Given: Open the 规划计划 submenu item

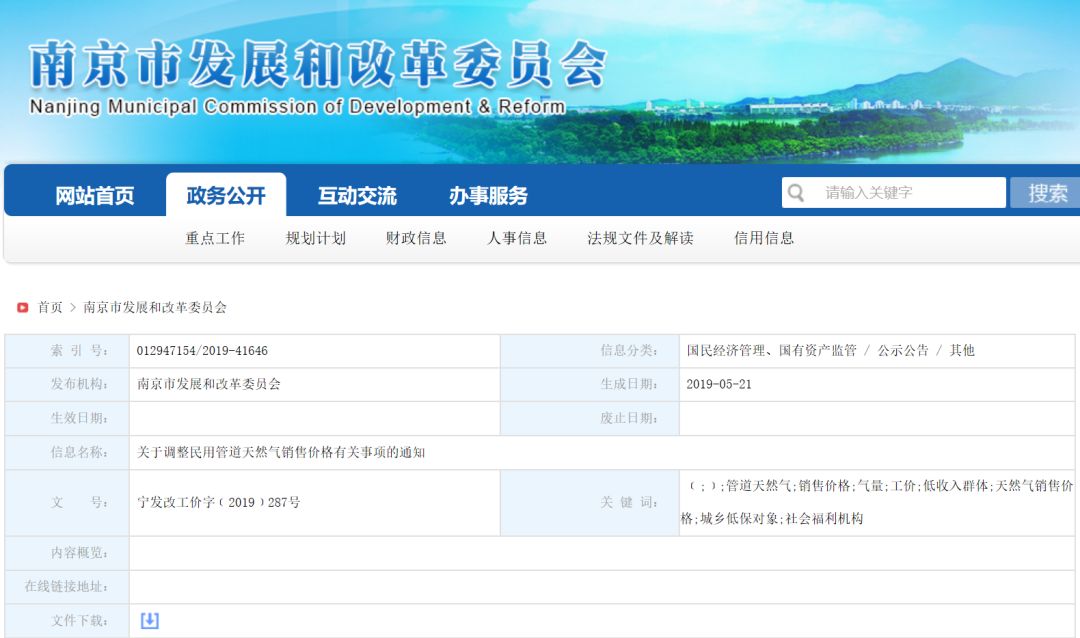Looking at the screenshot, I should tap(315, 238).
